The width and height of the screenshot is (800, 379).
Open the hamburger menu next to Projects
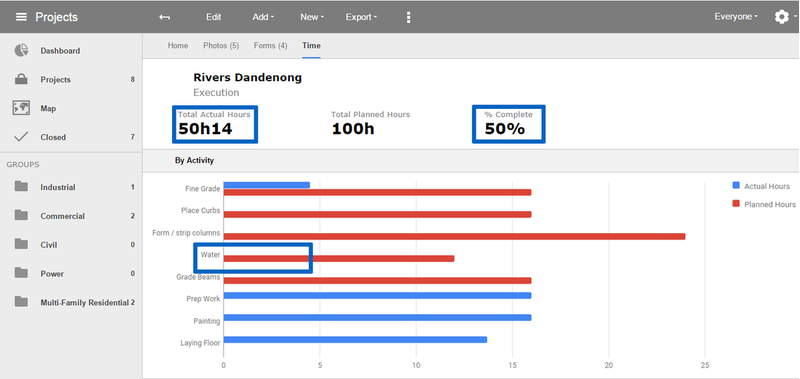tap(21, 17)
